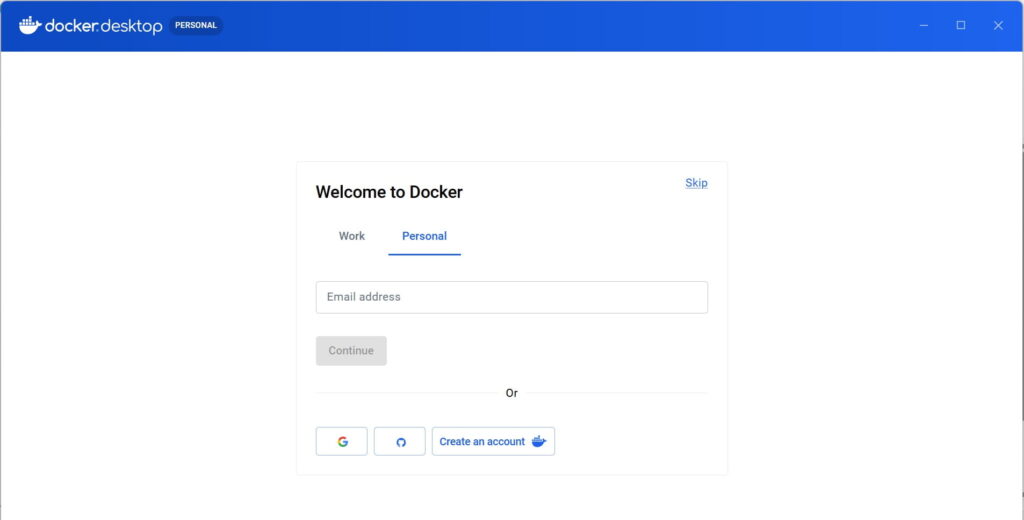Click the Create an account button

click(x=493, y=442)
